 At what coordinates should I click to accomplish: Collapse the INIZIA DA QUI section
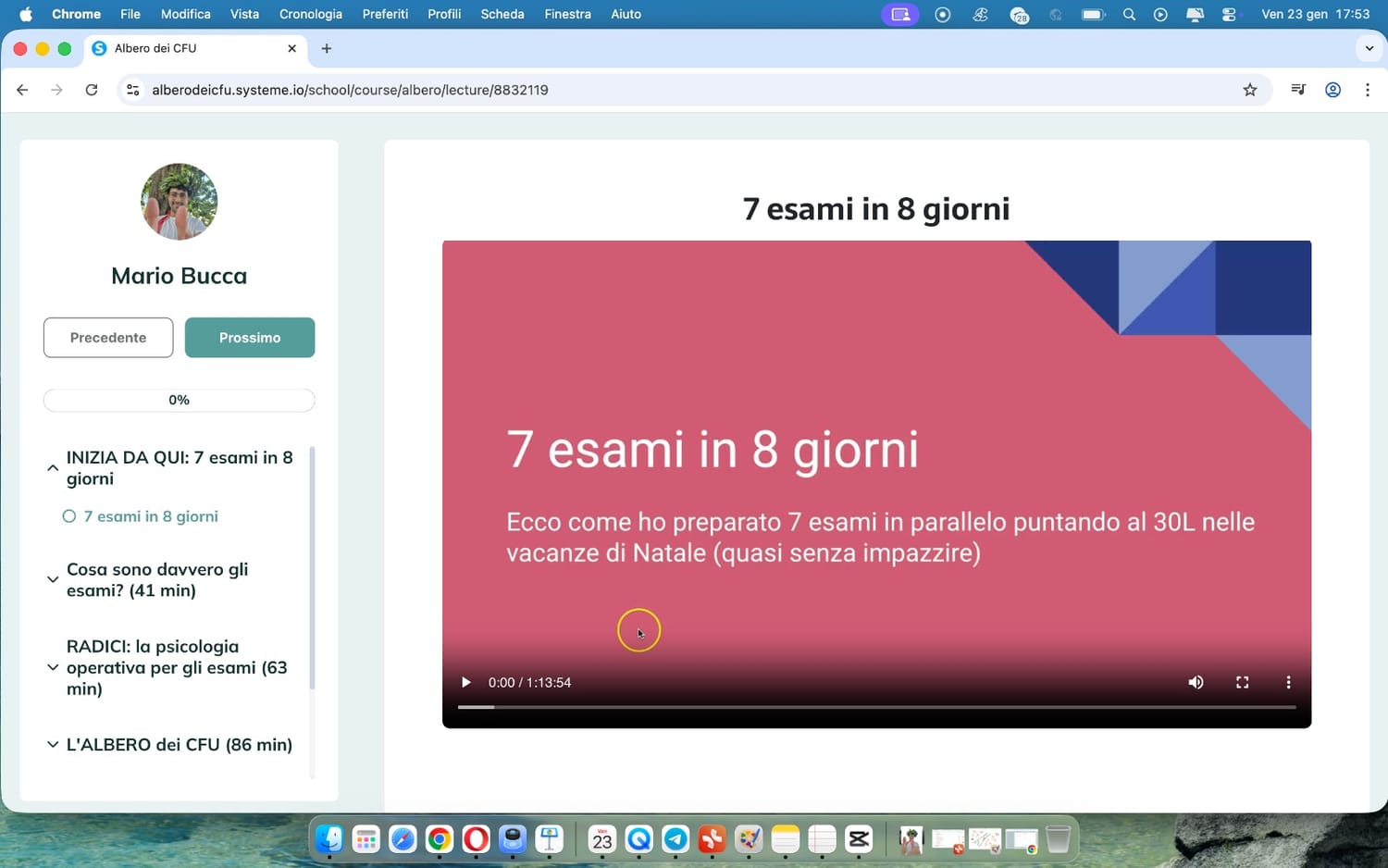tap(53, 468)
